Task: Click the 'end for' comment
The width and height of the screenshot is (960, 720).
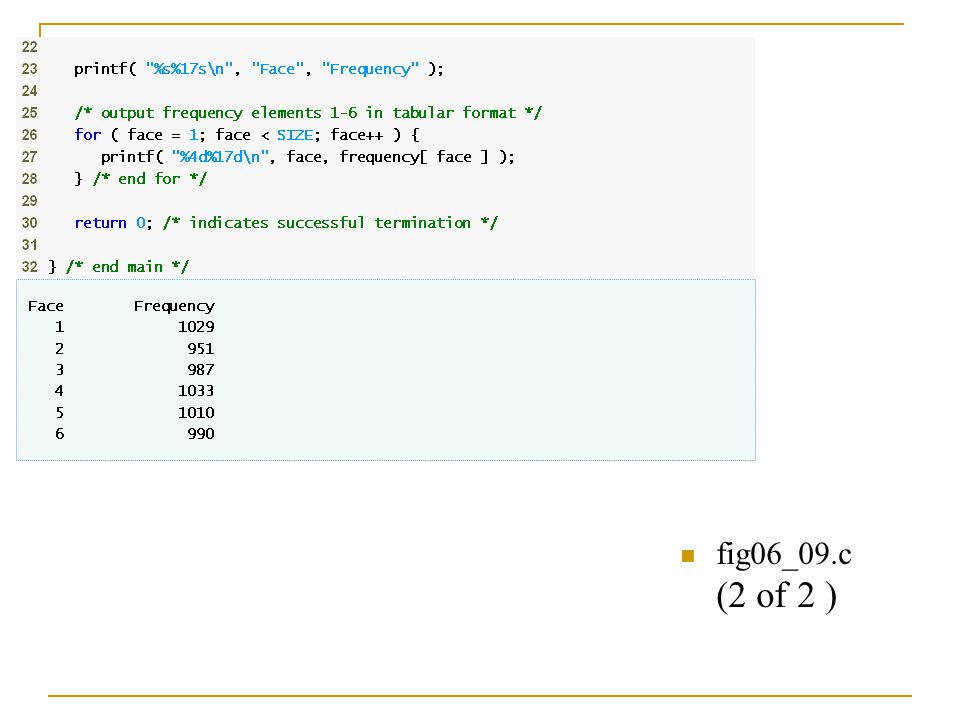Action: 150,179
